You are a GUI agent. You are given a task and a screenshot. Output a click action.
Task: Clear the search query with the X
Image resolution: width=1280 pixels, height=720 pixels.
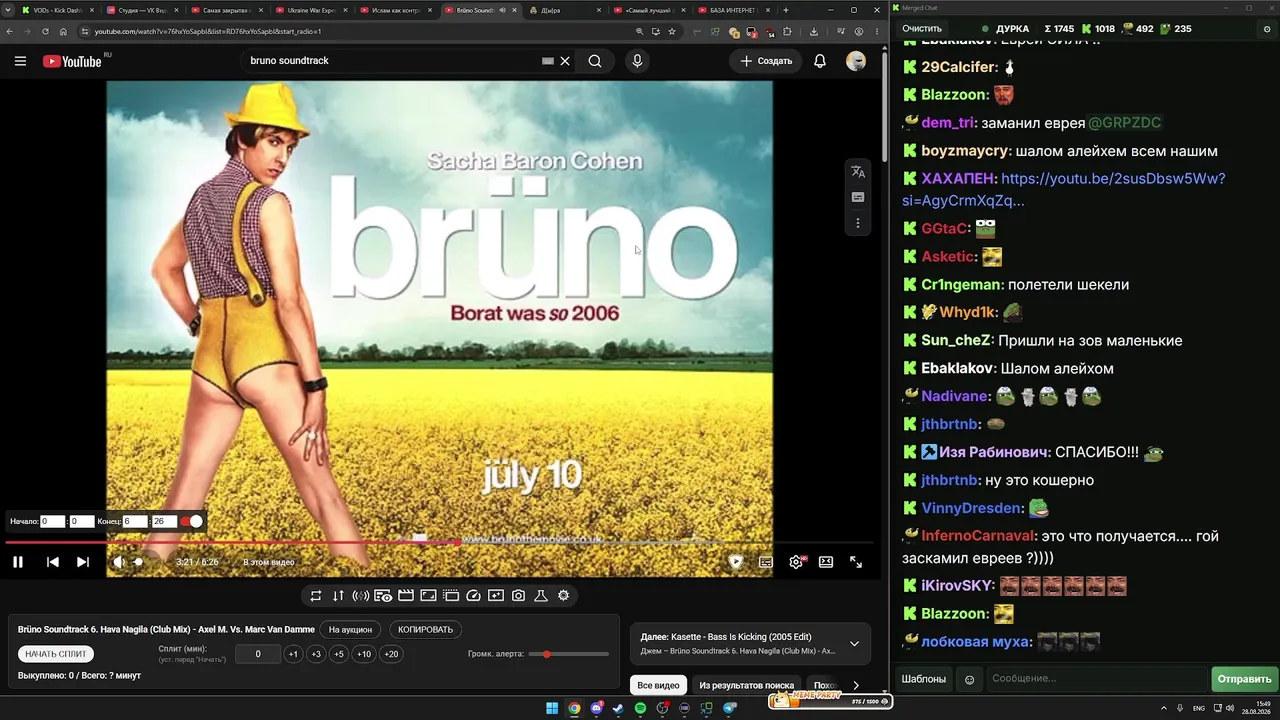point(565,61)
